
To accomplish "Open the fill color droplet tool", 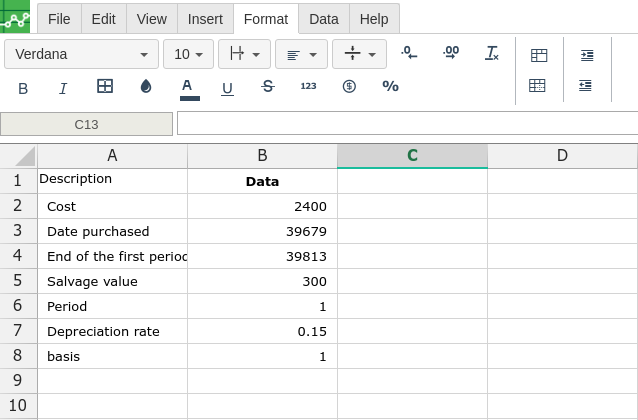I will 146,87.
